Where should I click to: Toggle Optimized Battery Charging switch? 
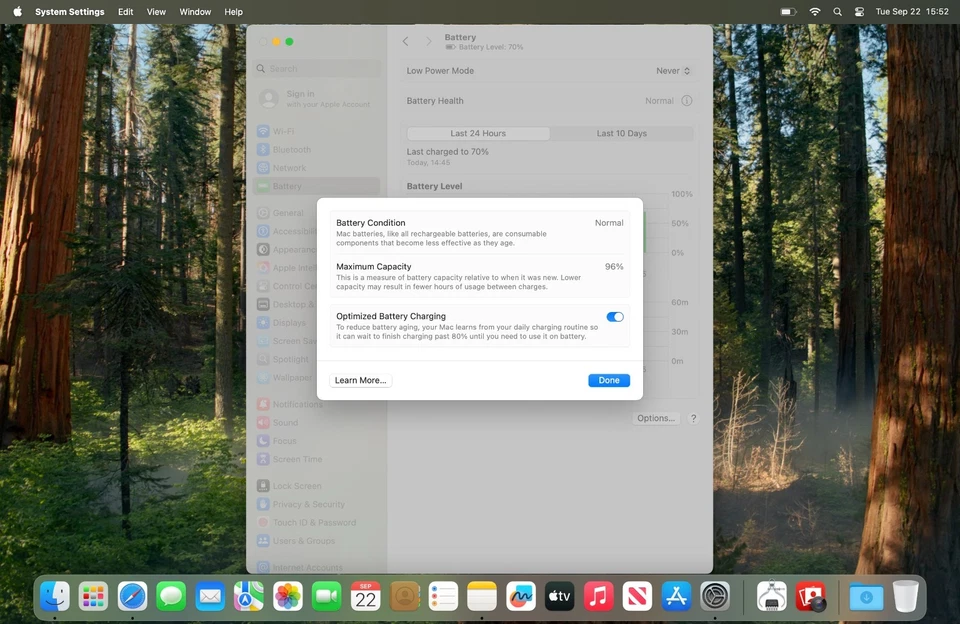[615, 317]
